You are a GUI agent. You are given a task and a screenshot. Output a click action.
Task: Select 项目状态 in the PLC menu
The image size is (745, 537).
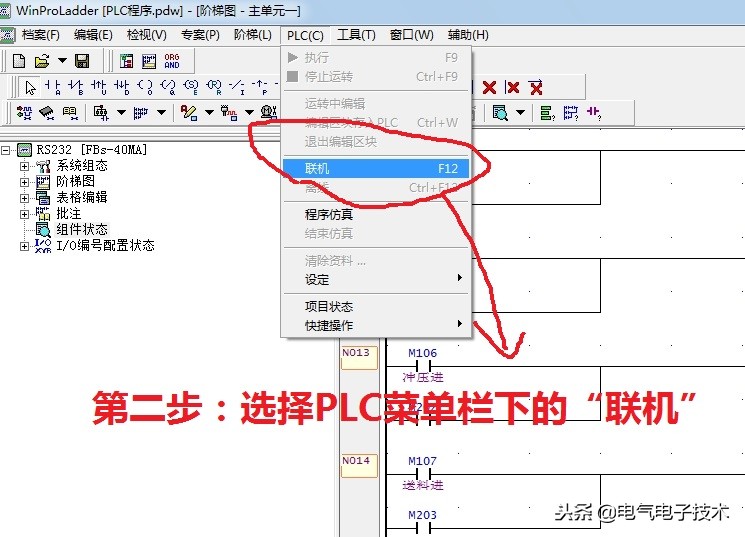[x=376, y=307]
